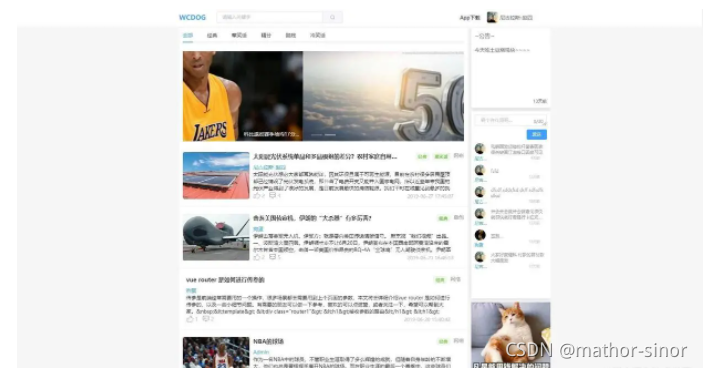Screen dimensions: 703x368
Task: Click the green tag on the drone post
Action: pos(443,218)
